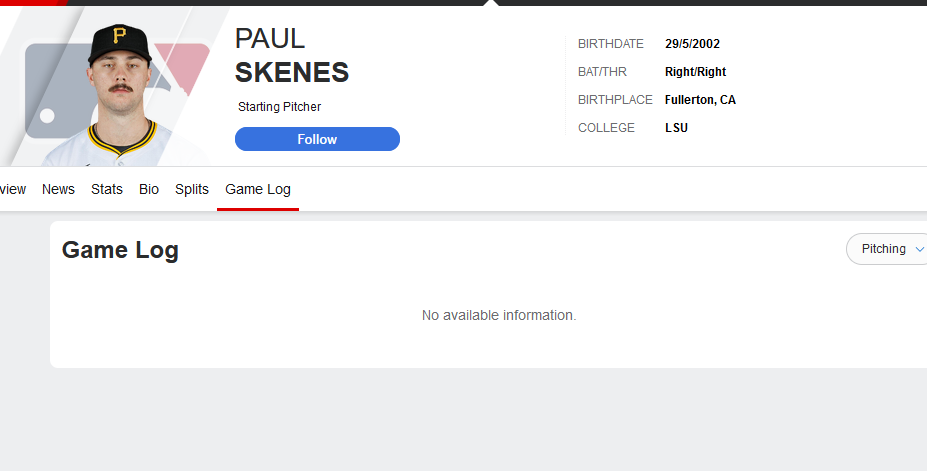927x471 pixels.
Task: Switch to the Stats tab
Action: click(x=107, y=189)
